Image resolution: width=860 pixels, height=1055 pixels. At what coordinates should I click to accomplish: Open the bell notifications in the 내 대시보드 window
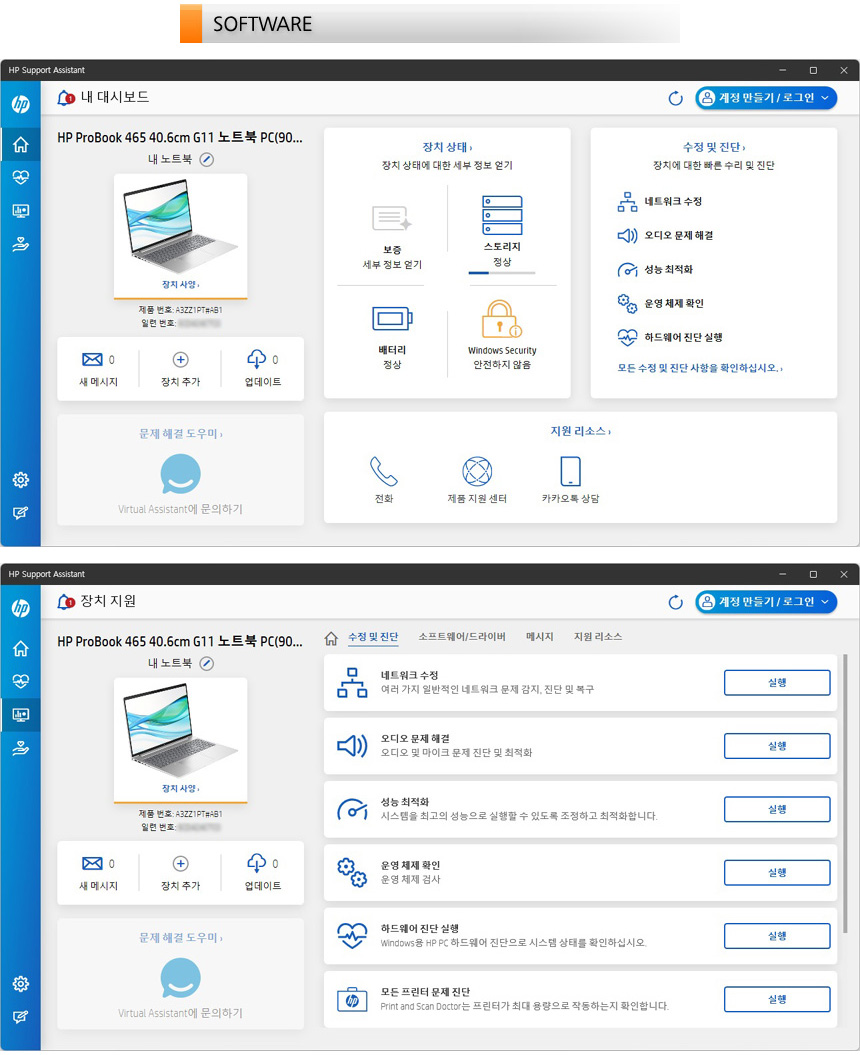click(66, 98)
